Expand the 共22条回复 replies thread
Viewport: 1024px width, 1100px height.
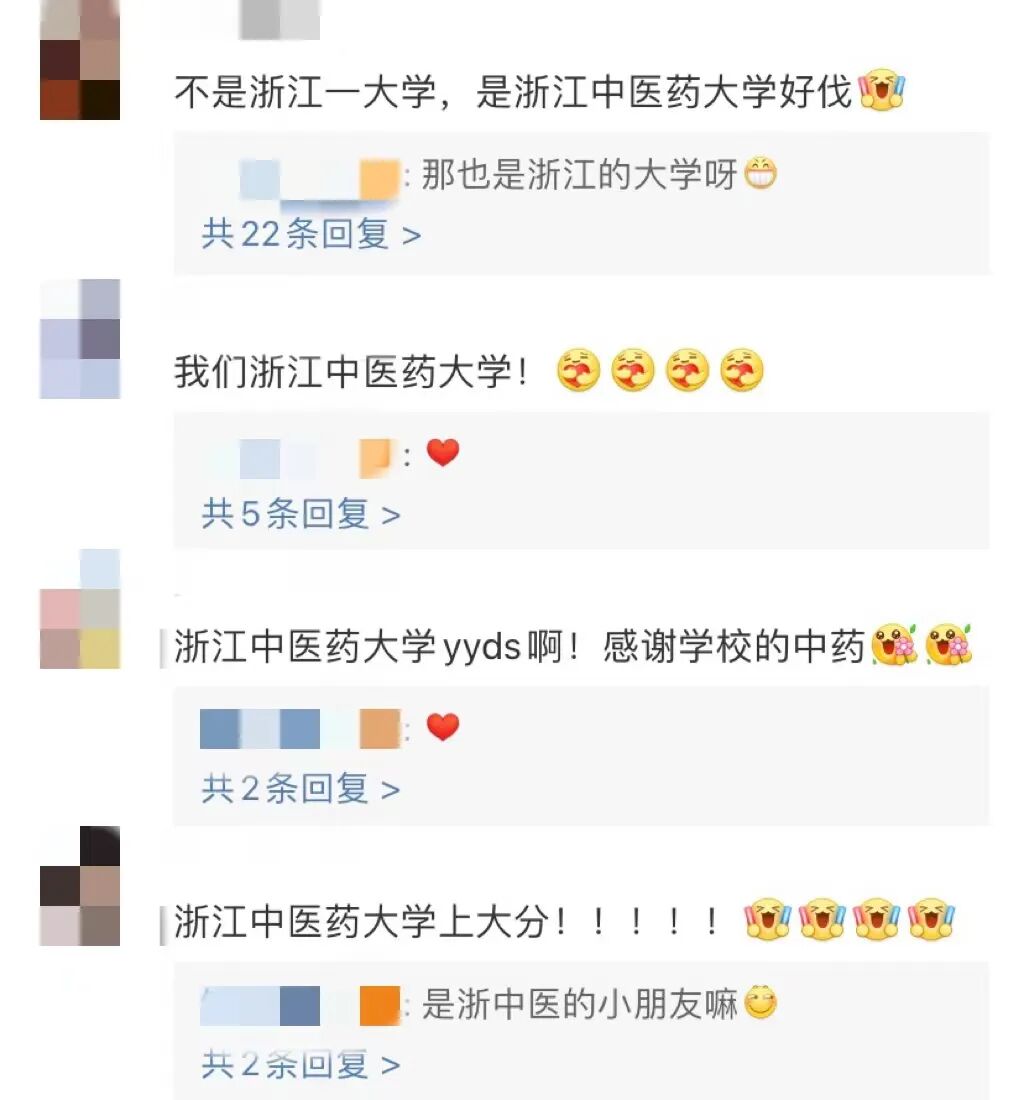tap(311, 234)
